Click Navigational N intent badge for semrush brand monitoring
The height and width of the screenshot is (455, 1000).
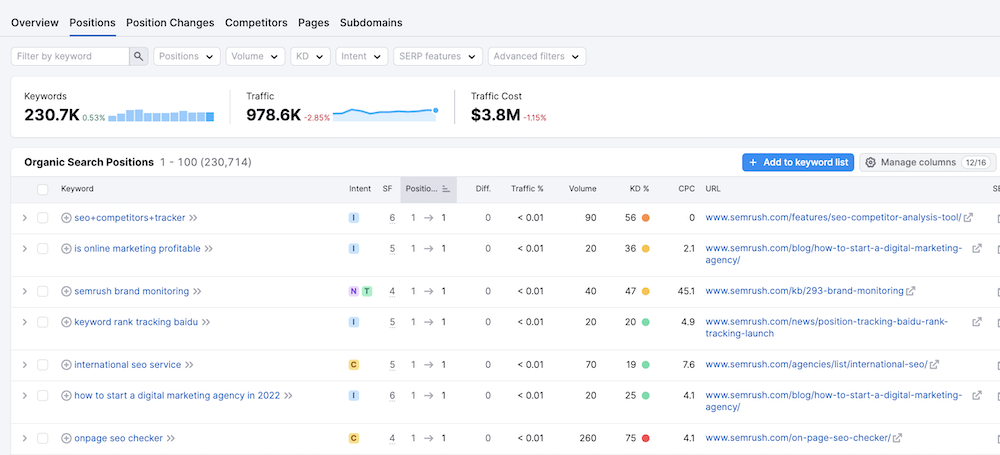coord(354,291)
